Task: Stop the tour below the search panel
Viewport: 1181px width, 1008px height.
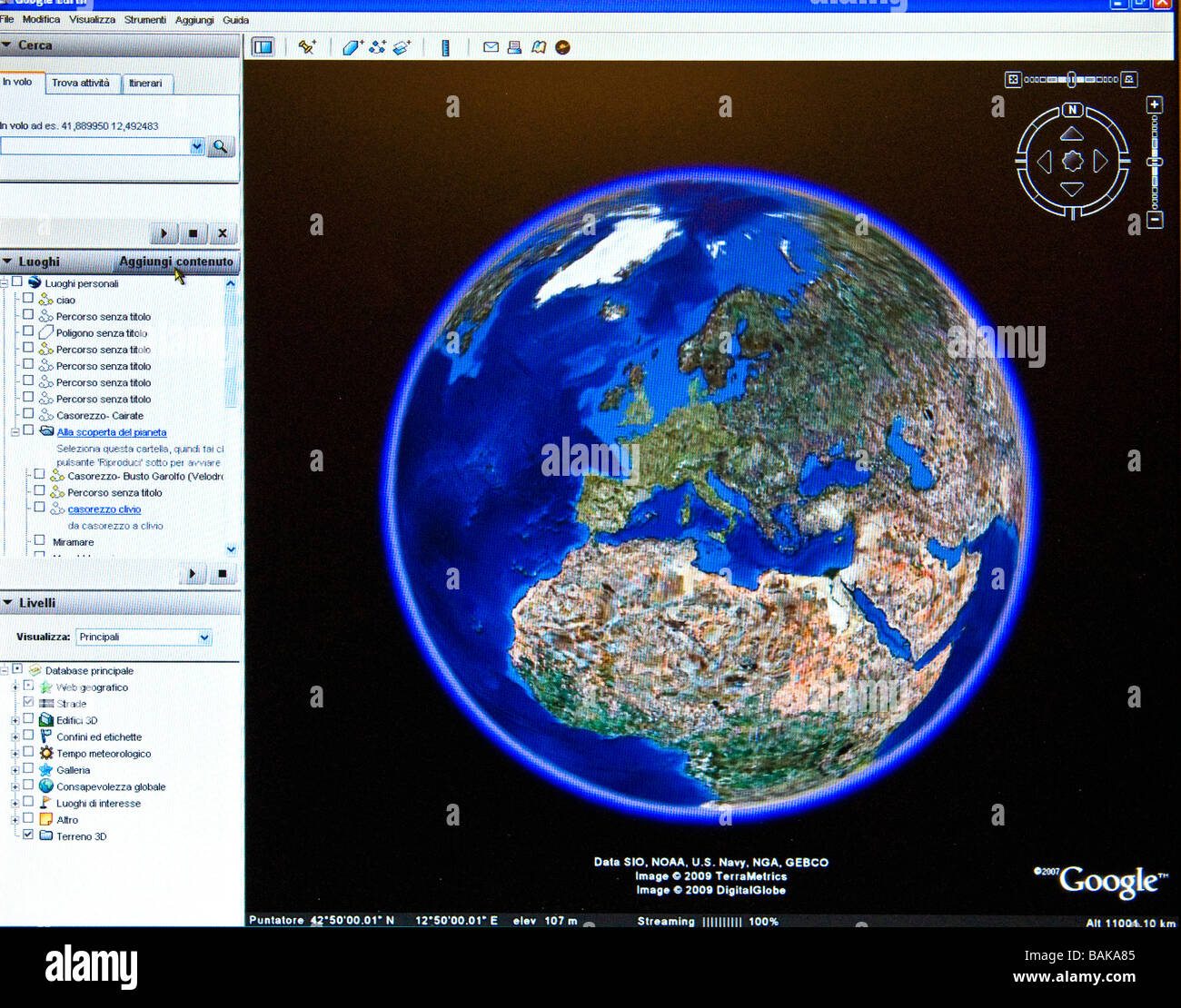Action: coord(193,233)
